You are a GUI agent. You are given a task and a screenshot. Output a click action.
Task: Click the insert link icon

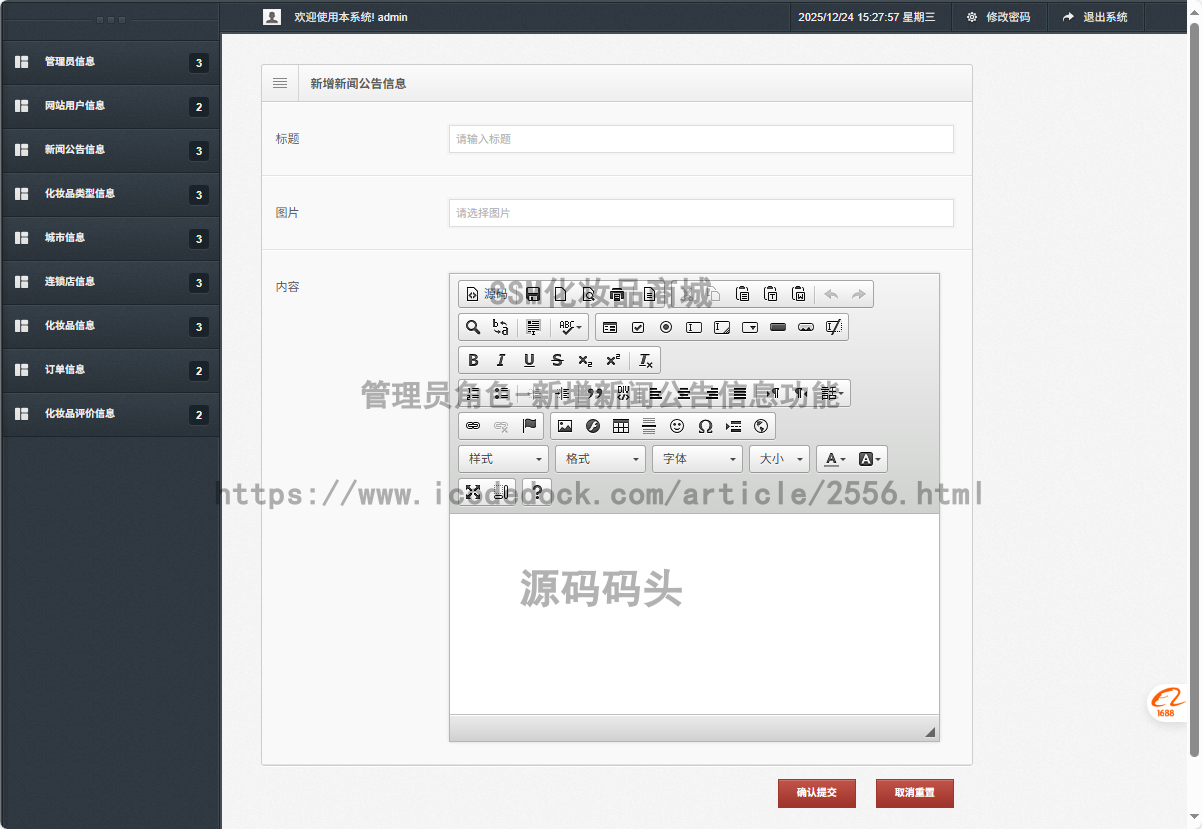pos(474,425)
